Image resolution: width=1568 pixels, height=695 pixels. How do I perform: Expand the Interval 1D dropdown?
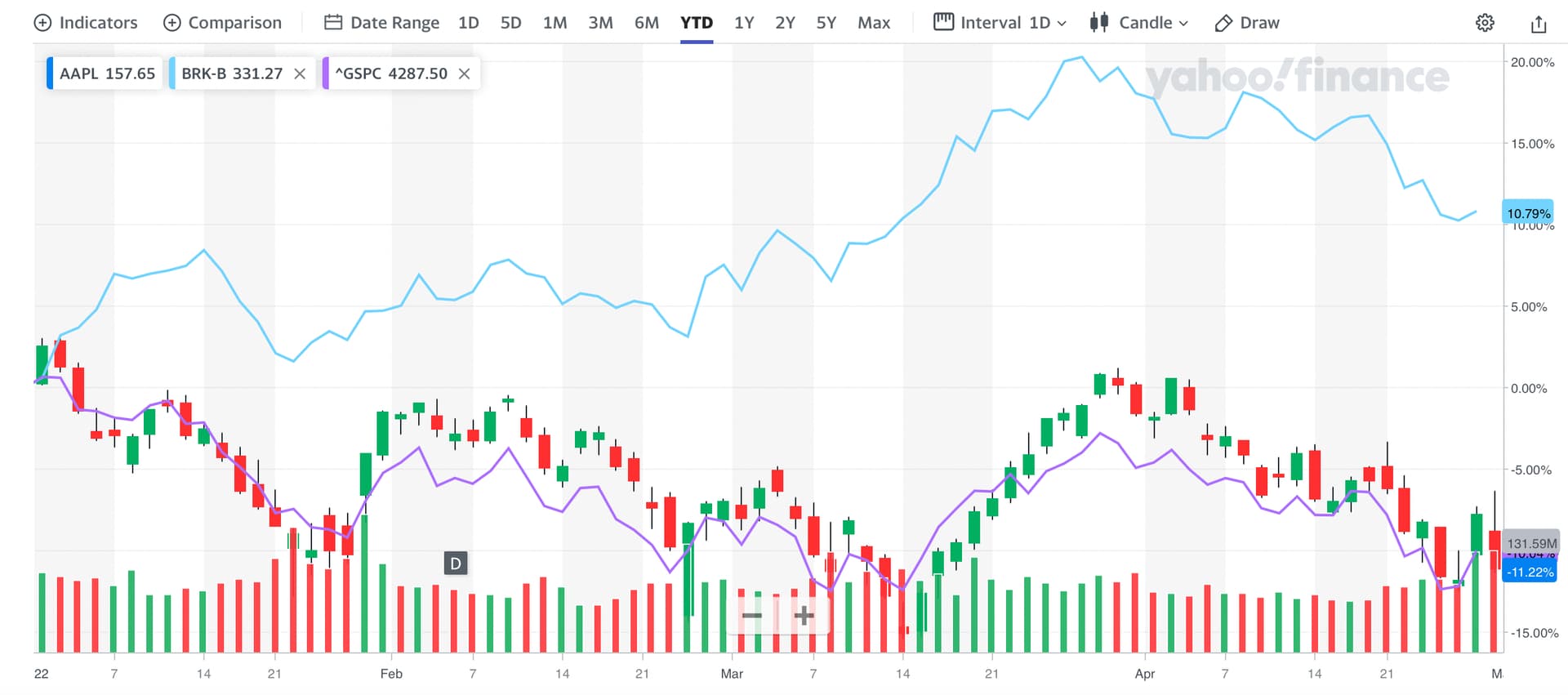pyautogui.click(x=1000, y=23)
